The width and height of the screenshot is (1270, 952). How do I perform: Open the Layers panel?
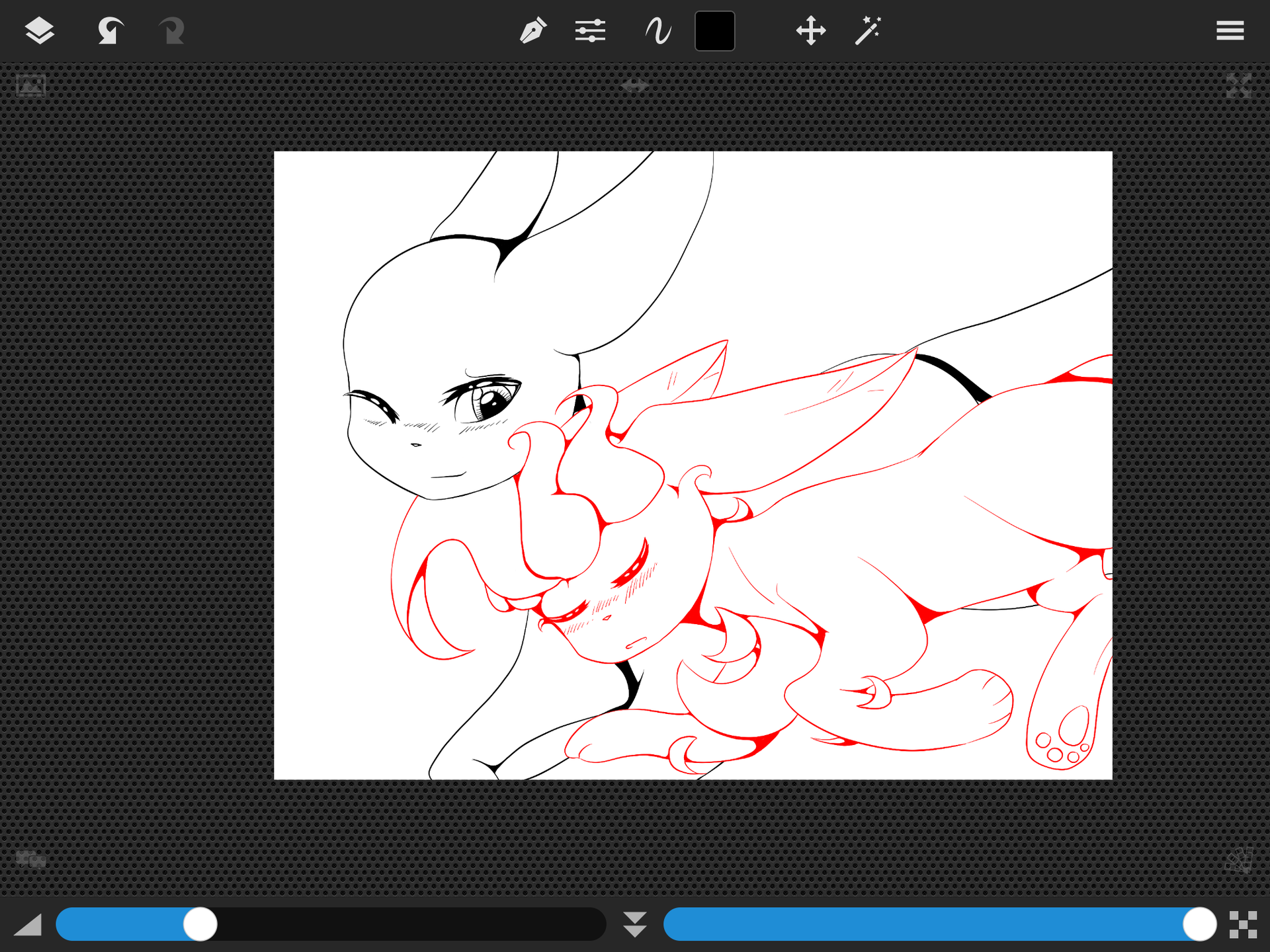coord(40,31)
